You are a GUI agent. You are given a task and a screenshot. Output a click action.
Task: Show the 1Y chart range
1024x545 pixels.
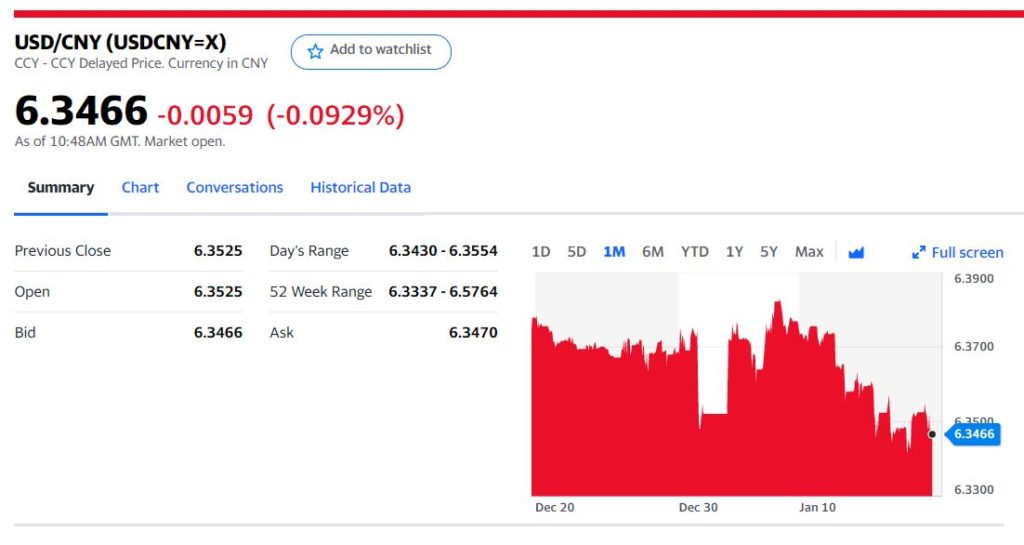point(735,252)
